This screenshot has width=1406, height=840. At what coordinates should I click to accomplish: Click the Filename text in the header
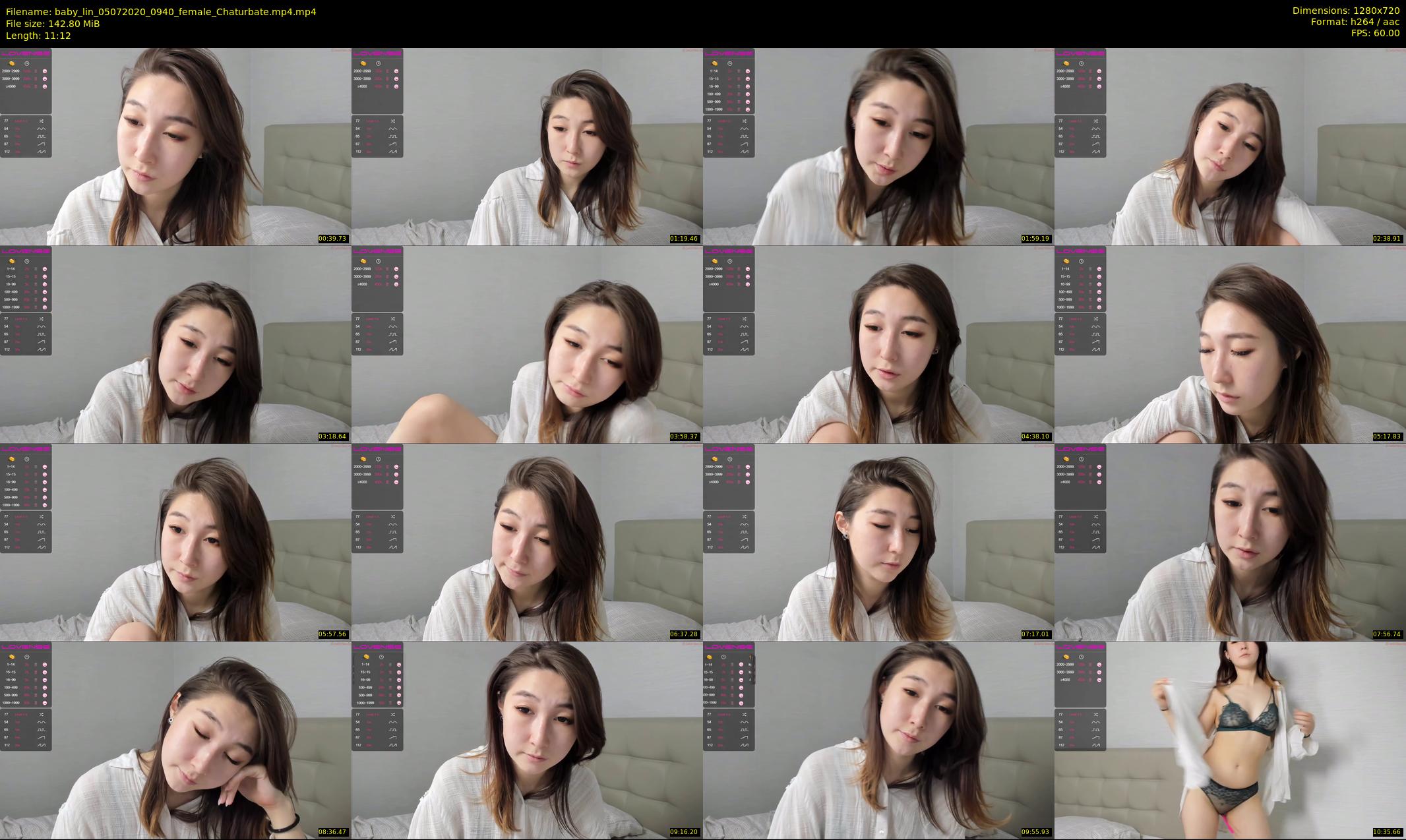tap(161, 11)
